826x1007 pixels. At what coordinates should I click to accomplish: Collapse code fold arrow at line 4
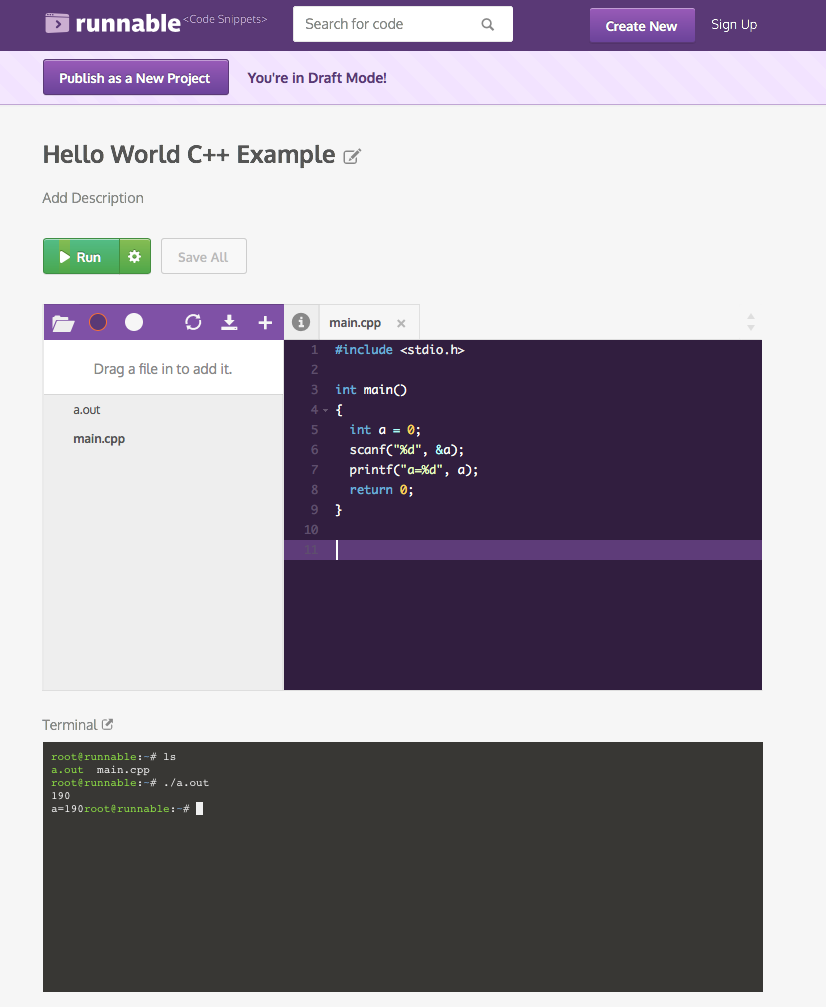click(x=326, y=410)
